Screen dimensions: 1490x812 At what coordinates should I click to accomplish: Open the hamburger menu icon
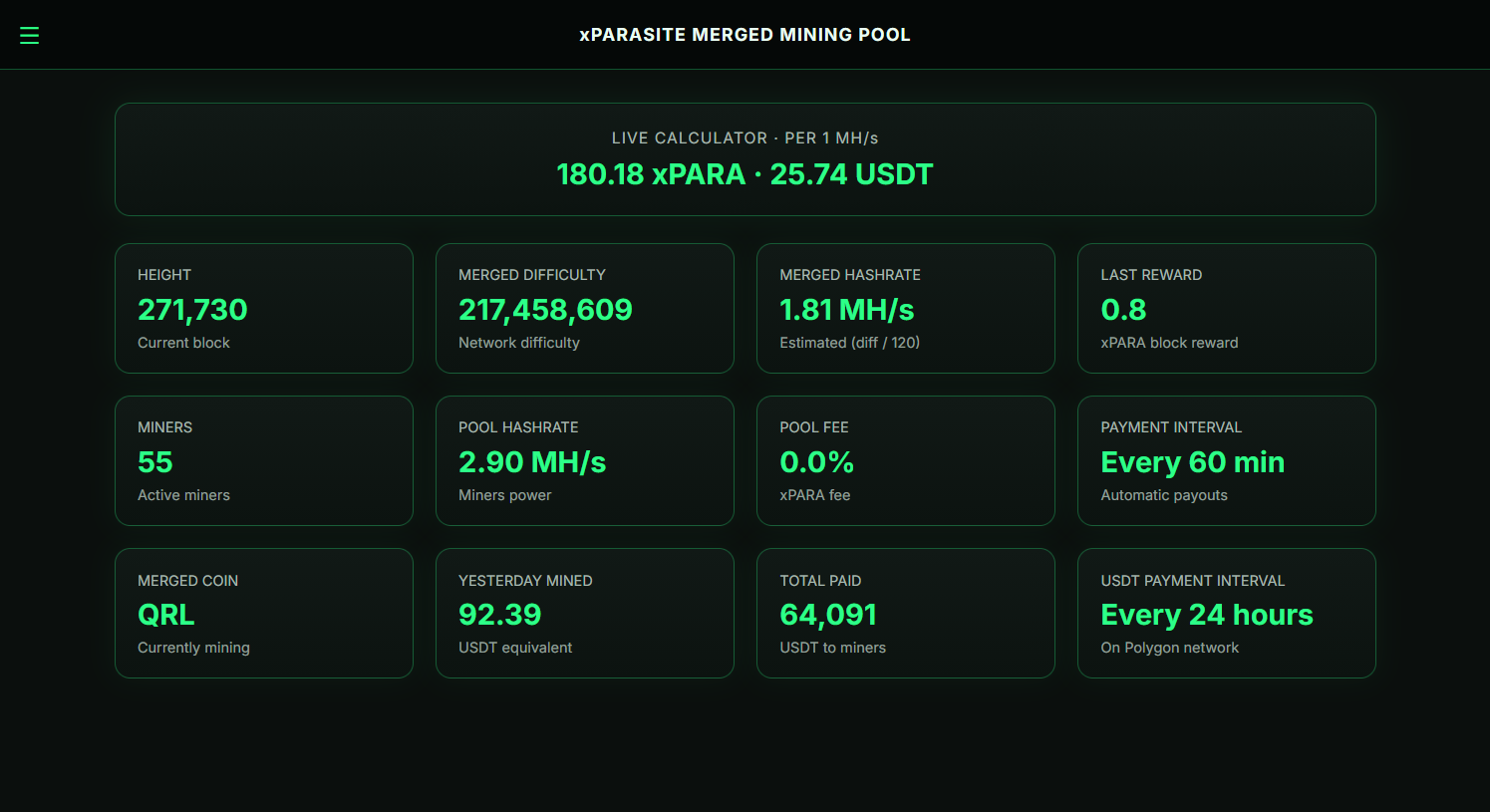(x=30, y=36)
